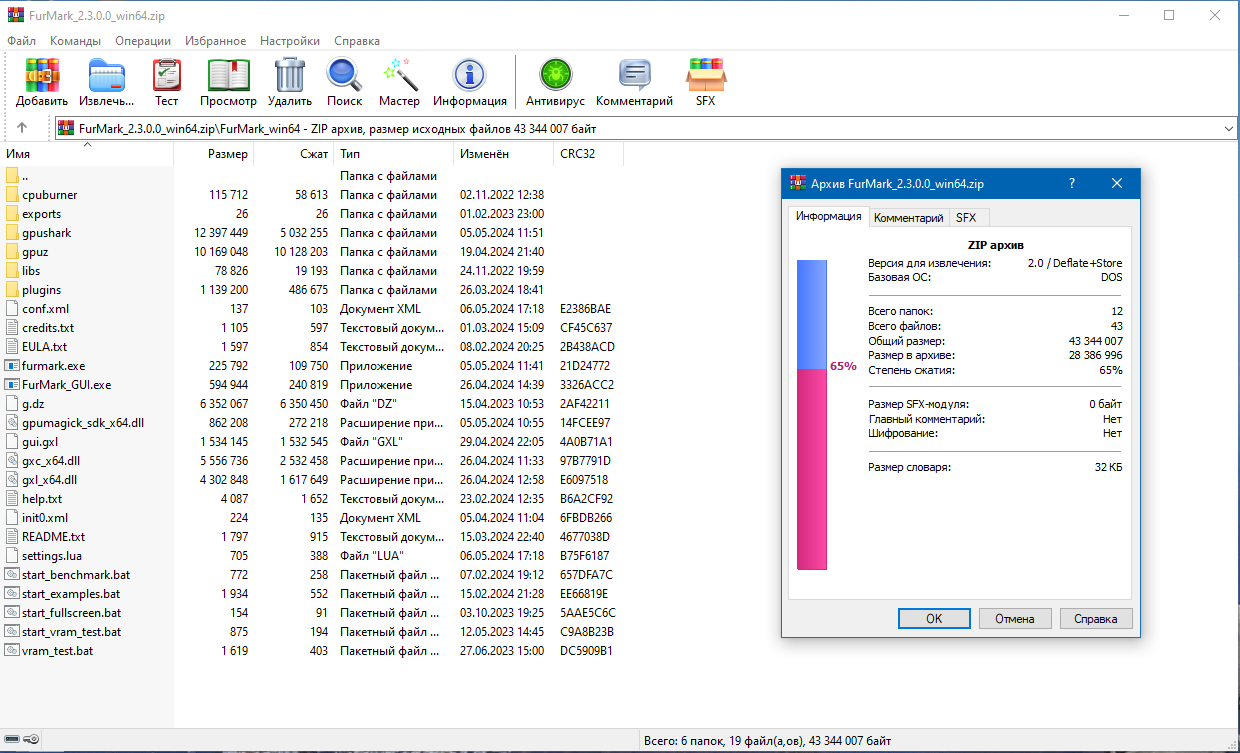
Task: Click the FurMark_GUI.exe application icon
Action: pos(12,385)
